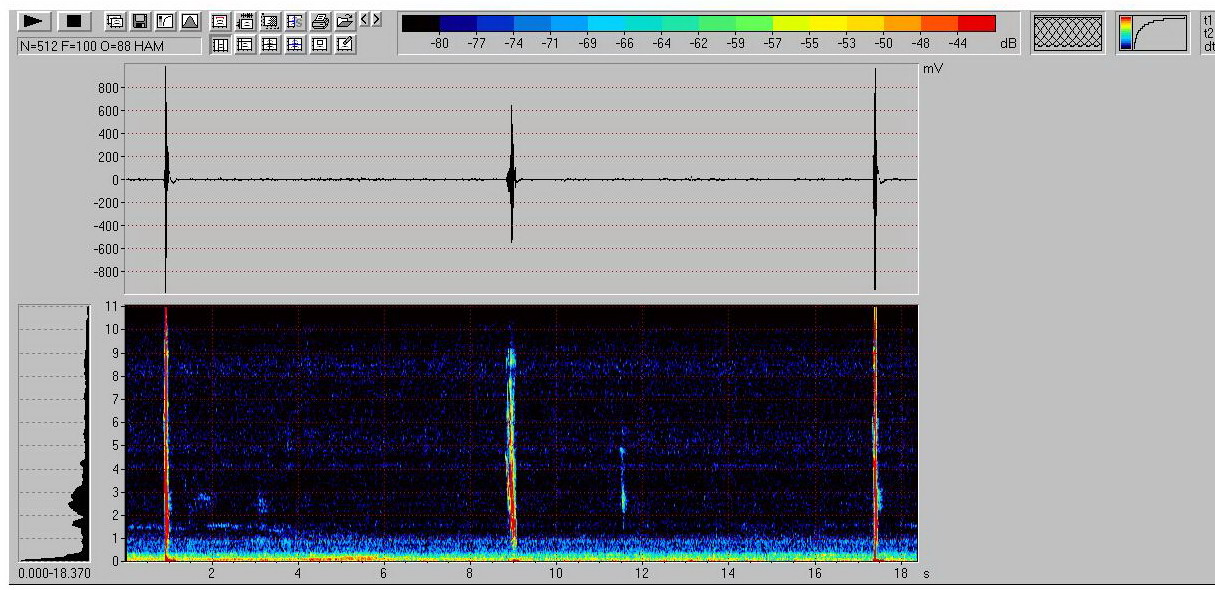Click the power spectrum panel left of spectrogram
The width and height of the screenshot is (1215, 590).
pos(54,432)
